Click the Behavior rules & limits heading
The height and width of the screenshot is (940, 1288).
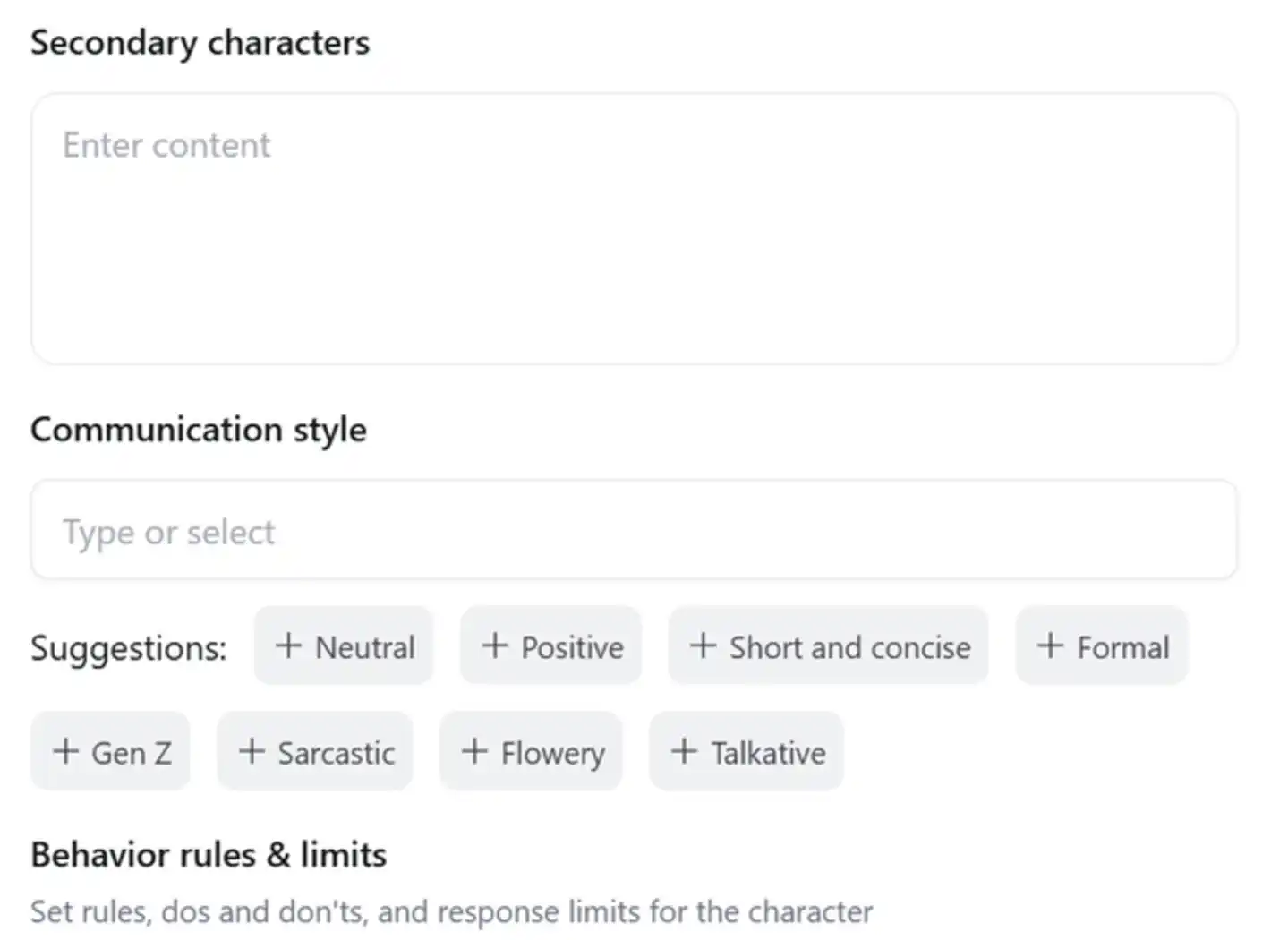(209, 855)
